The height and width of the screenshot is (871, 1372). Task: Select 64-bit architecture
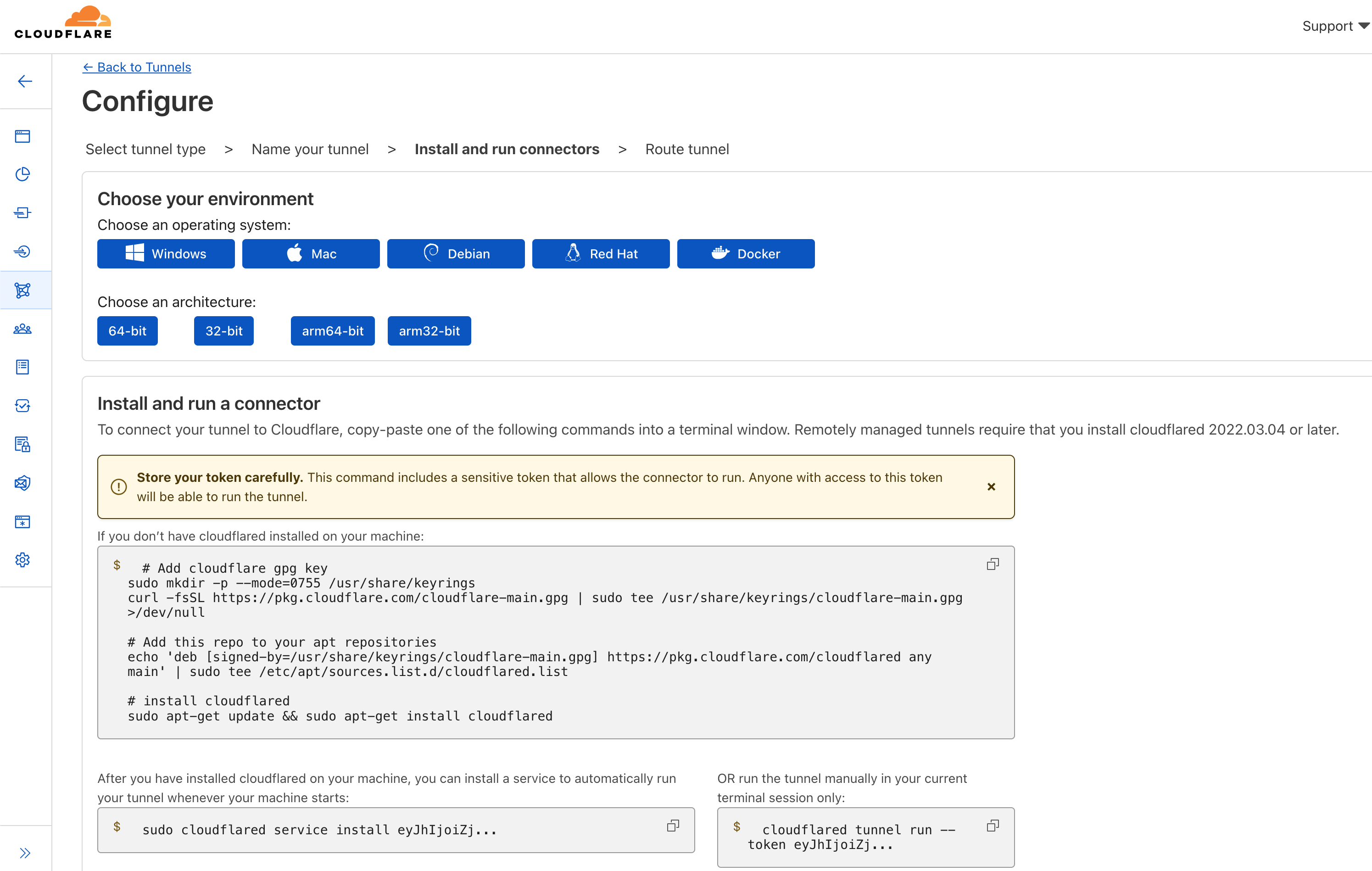(x=128, y=331)
